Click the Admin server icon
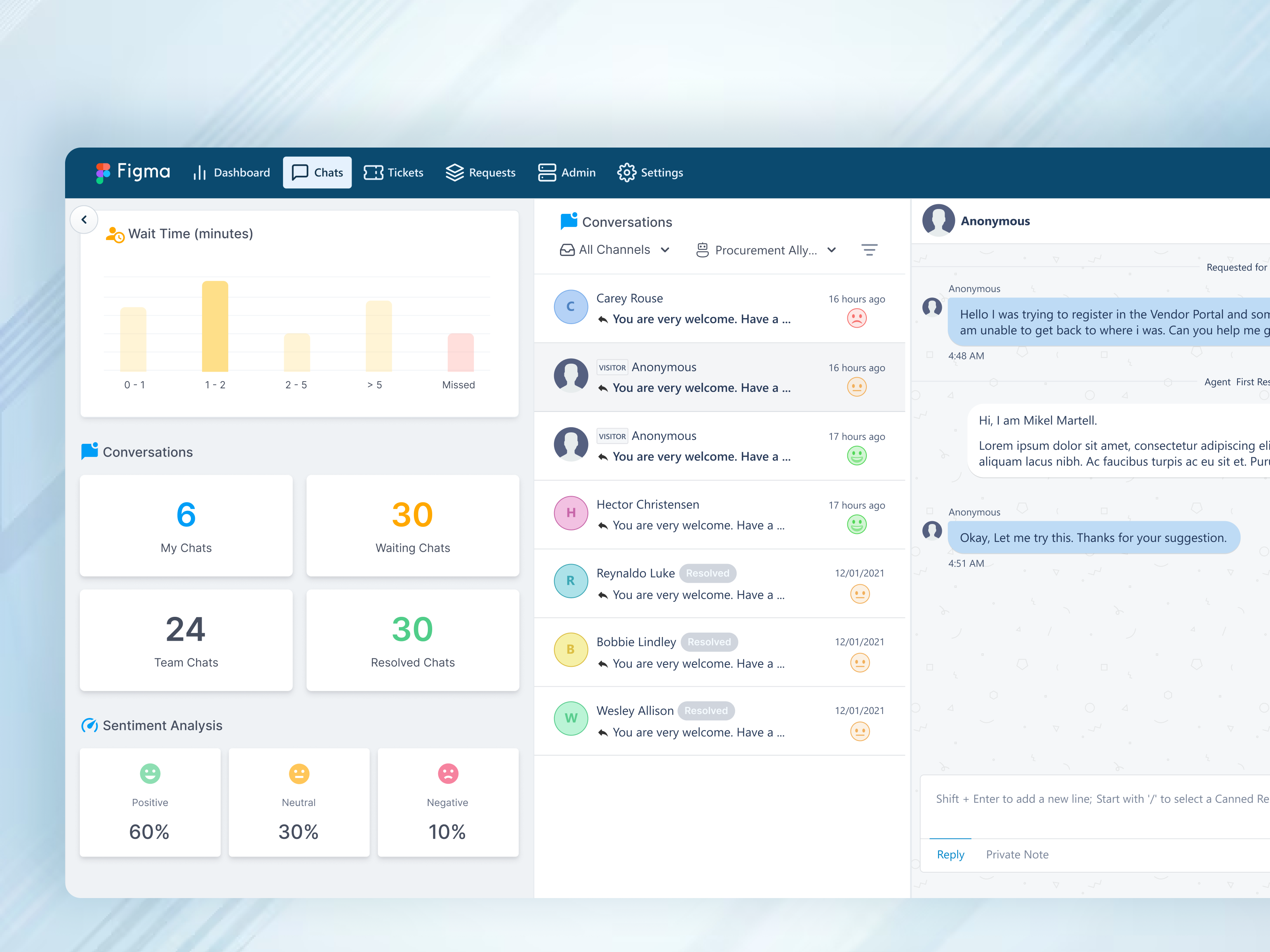1270x952 pixels. [546, 172]
